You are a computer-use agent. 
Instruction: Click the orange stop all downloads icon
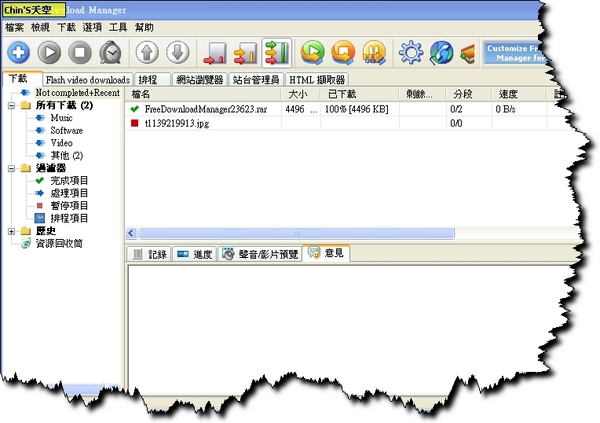343,52
